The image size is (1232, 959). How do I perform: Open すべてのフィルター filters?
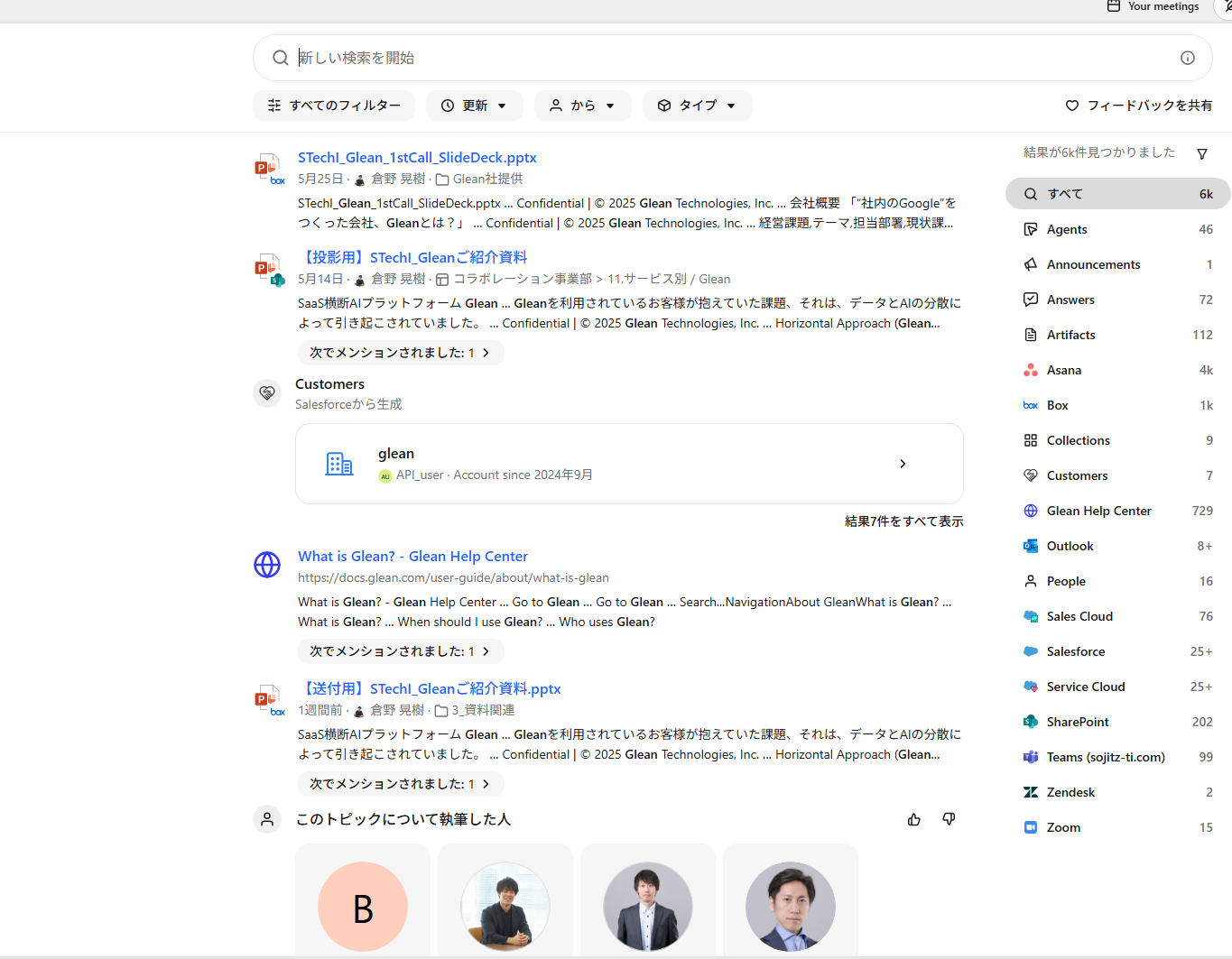(334, 106)
